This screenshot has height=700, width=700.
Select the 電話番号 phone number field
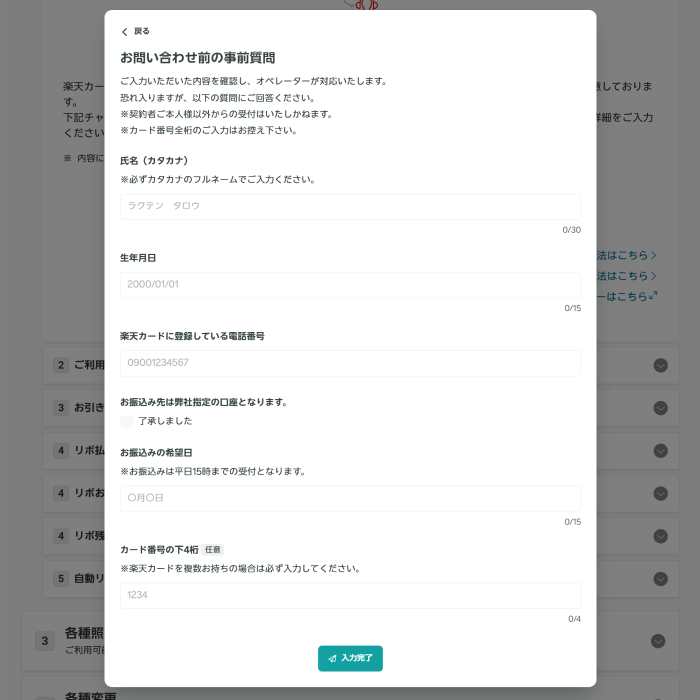350,363
